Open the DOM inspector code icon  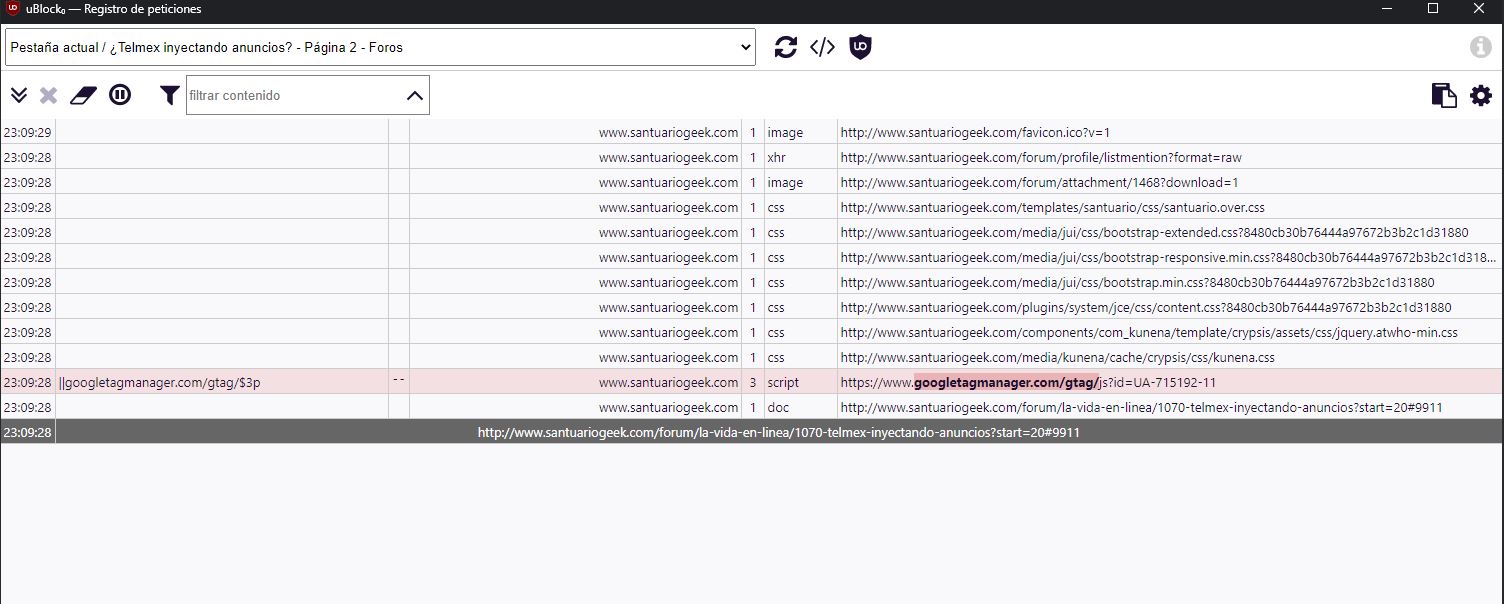[x=822, y=47]
